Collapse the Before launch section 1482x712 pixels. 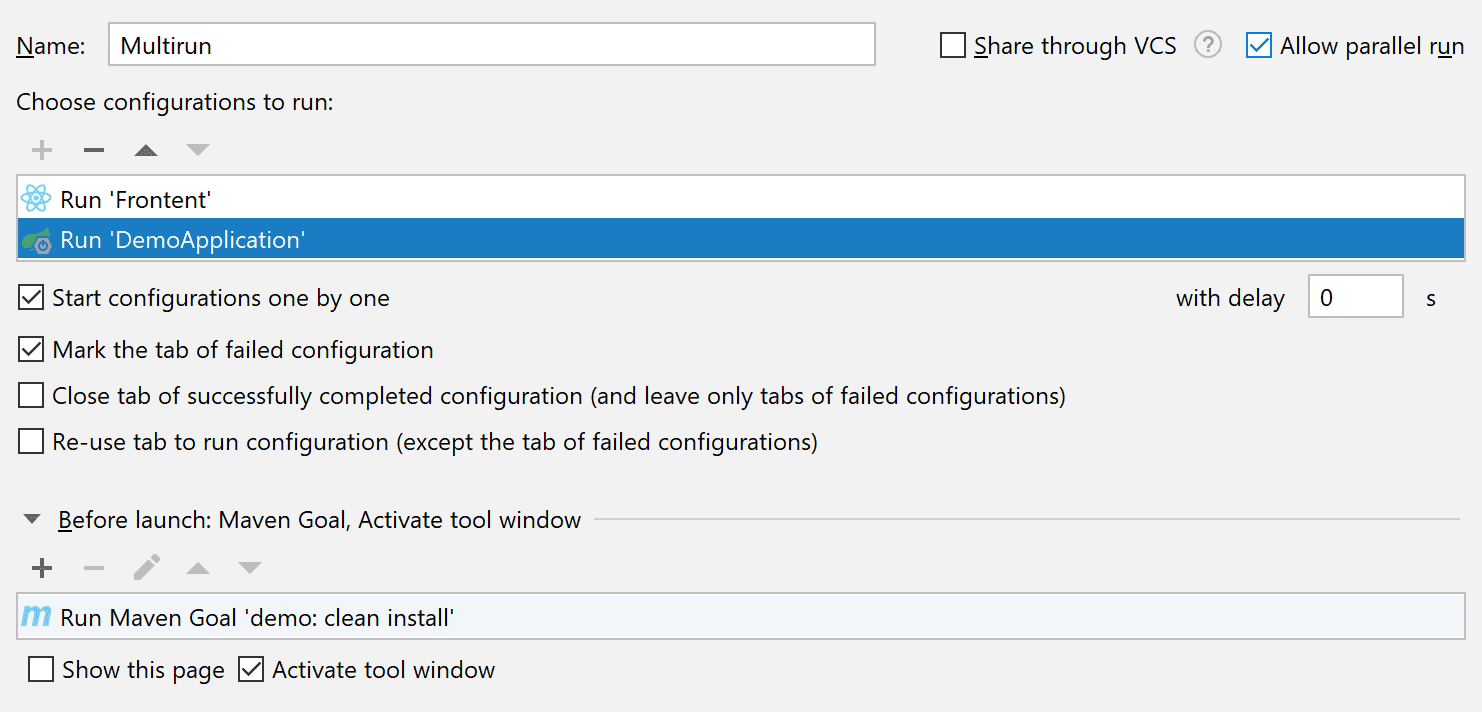pos(33,520)
